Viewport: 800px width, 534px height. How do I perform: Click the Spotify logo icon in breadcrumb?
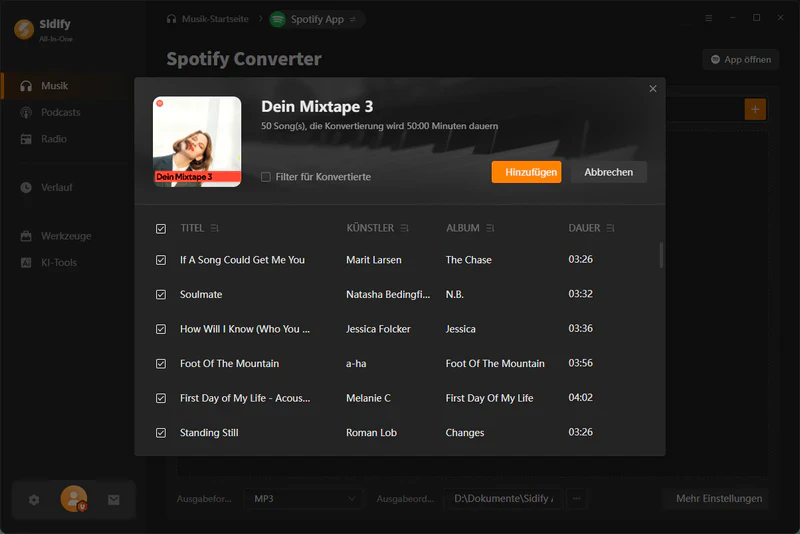click(x=278, y=19)
